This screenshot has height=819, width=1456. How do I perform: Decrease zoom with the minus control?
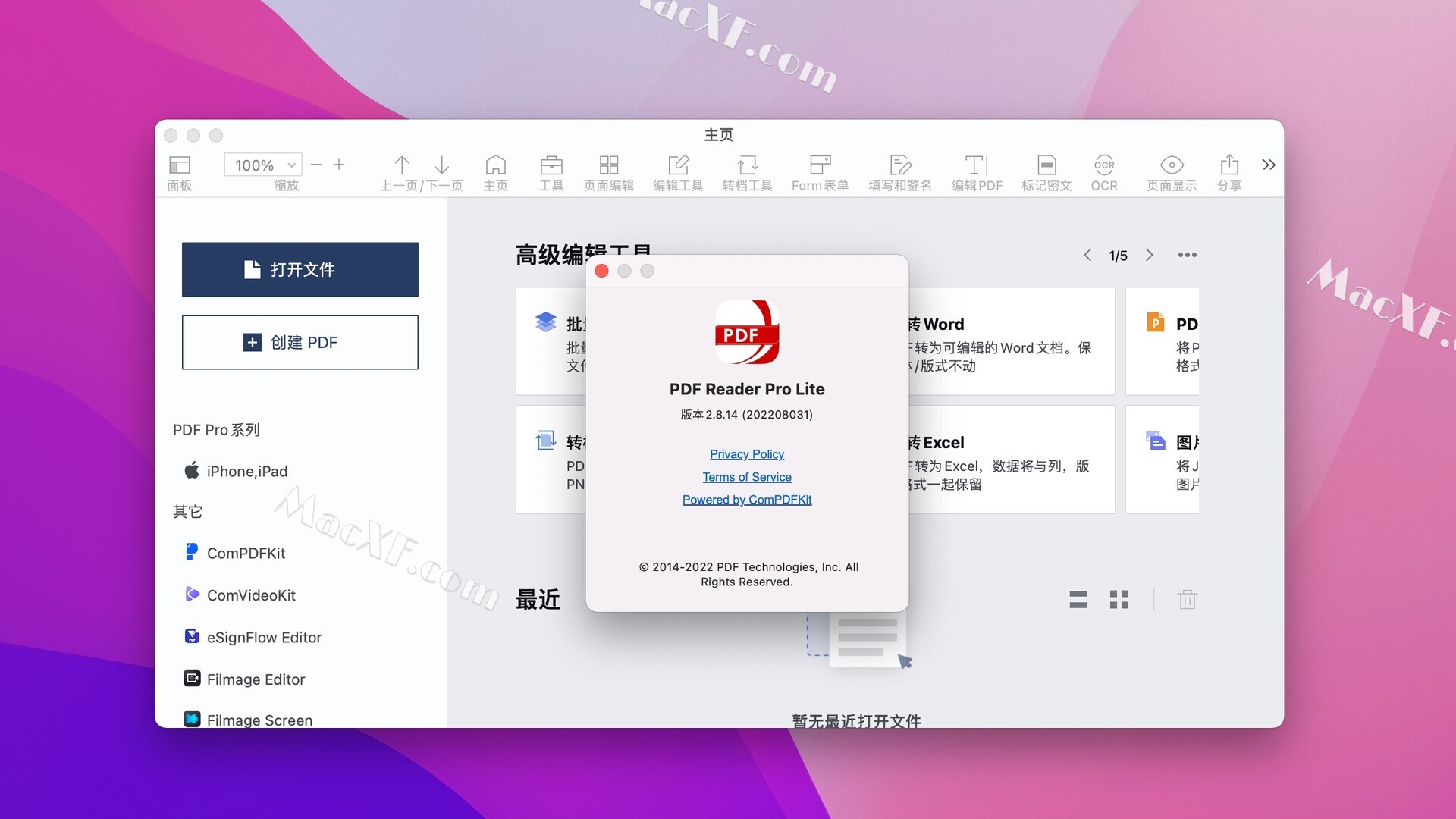(x=317, y=165)
